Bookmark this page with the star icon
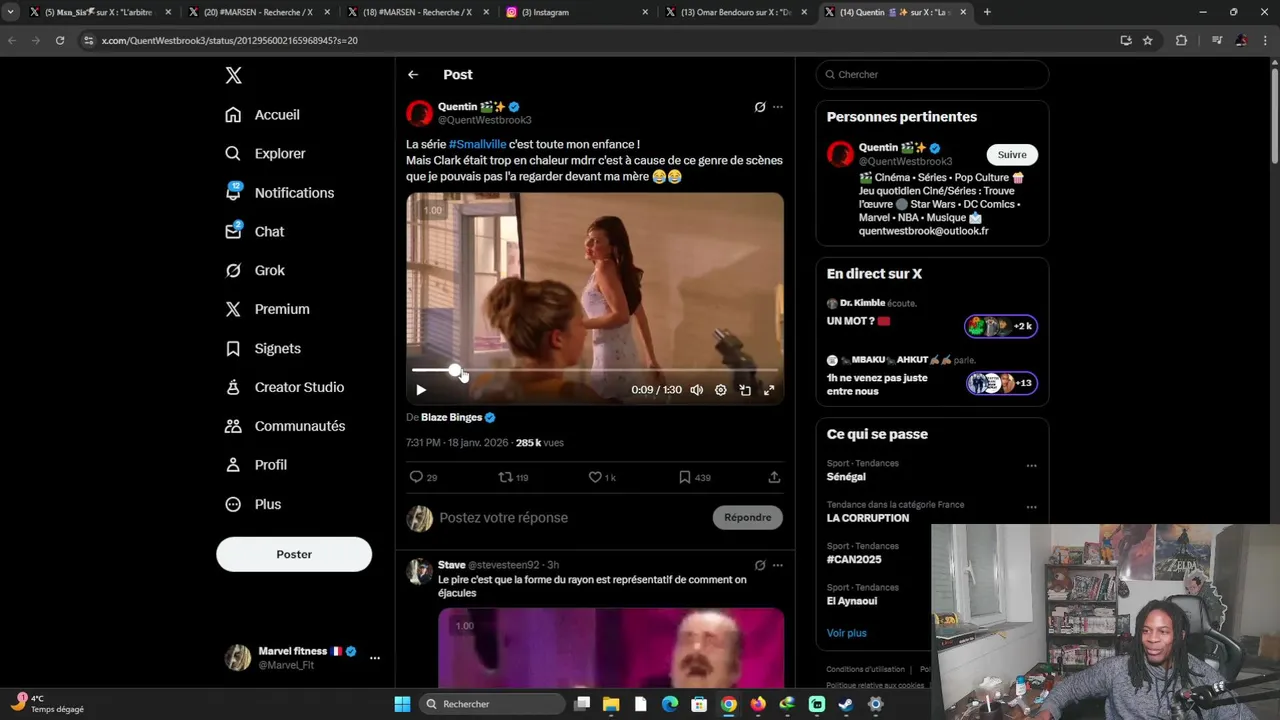1280x720 pixels. pyautogui.click(x=1148, y=40)
